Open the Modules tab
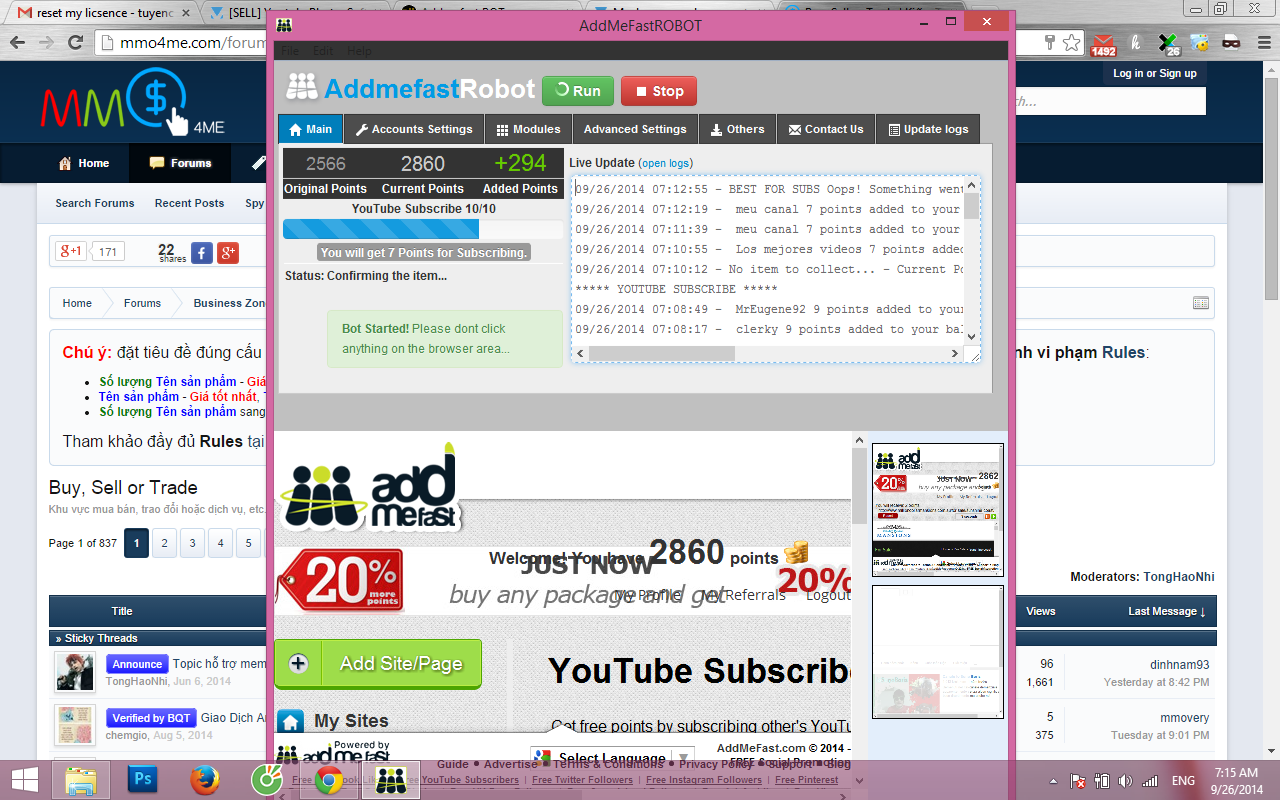Screen dimensions: 1280x800 pyautogui.click(x=529, y=129)
